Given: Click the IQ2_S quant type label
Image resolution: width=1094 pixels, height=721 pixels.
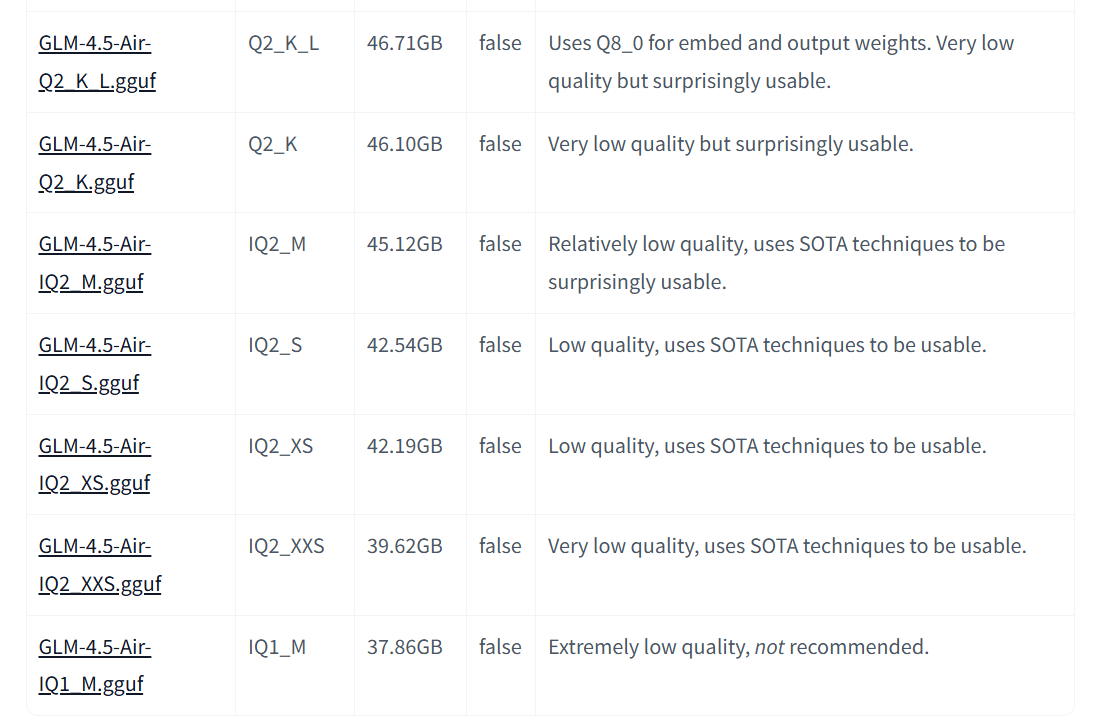Looking at the screenshot, I should click(x=275, y=345).
